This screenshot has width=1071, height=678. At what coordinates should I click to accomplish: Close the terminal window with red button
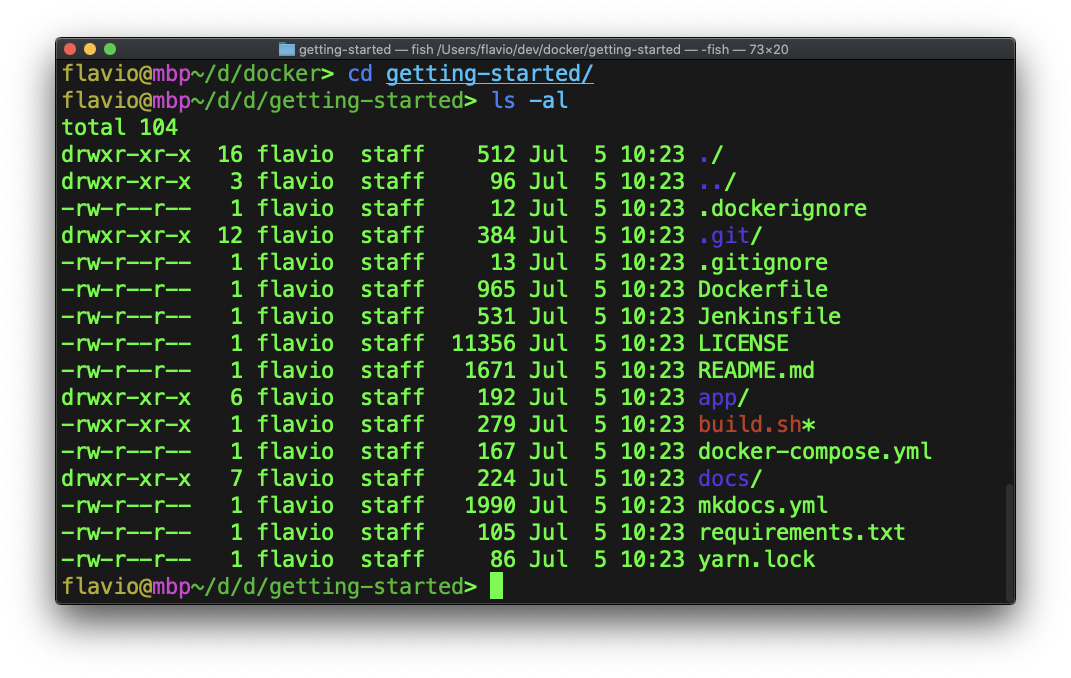[x=70, y=49]
